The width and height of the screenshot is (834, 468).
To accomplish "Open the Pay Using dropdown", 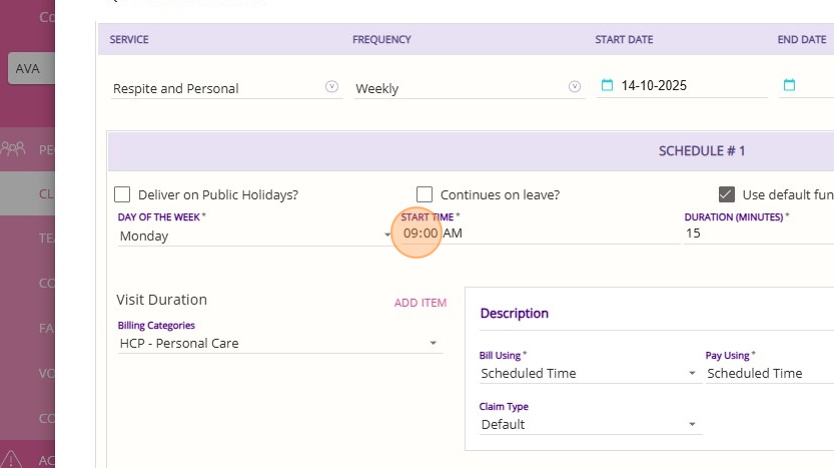I will click(x=768, y=373).
